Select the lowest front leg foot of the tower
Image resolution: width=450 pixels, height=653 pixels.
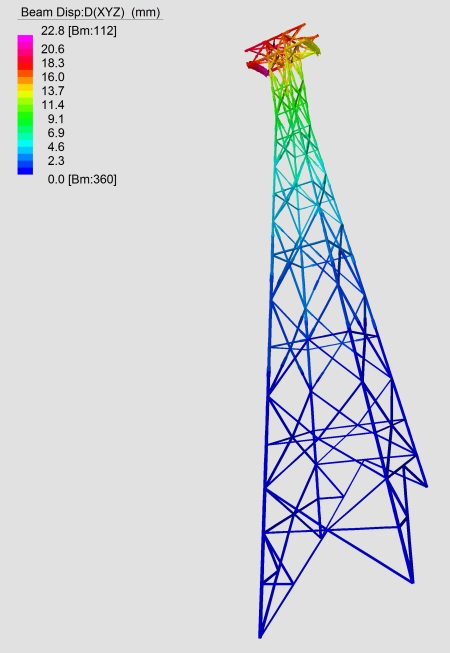pyautogui.click(x=260, y=635)
